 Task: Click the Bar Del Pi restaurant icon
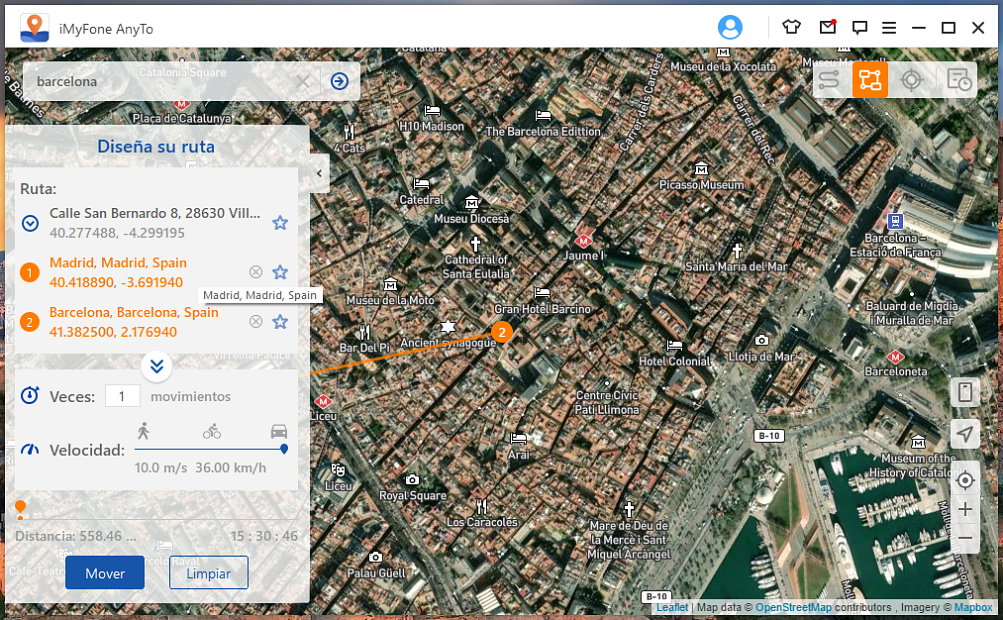click(x=365, y=333)
